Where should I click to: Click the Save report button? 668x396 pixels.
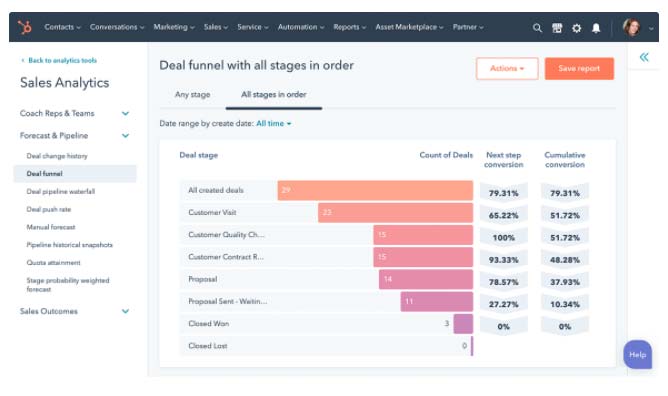click(579, 69)
